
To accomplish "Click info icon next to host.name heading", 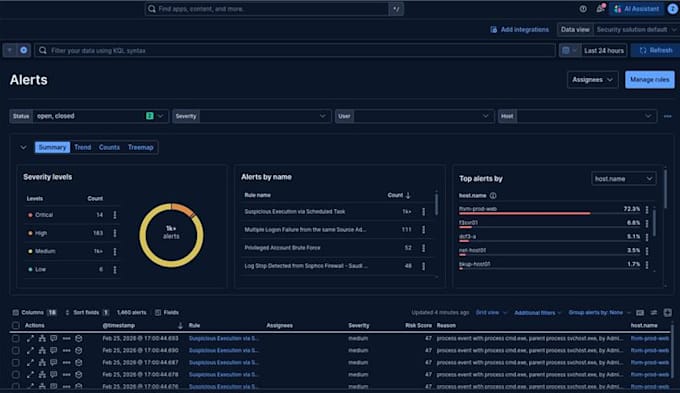I will click(493, 196).
